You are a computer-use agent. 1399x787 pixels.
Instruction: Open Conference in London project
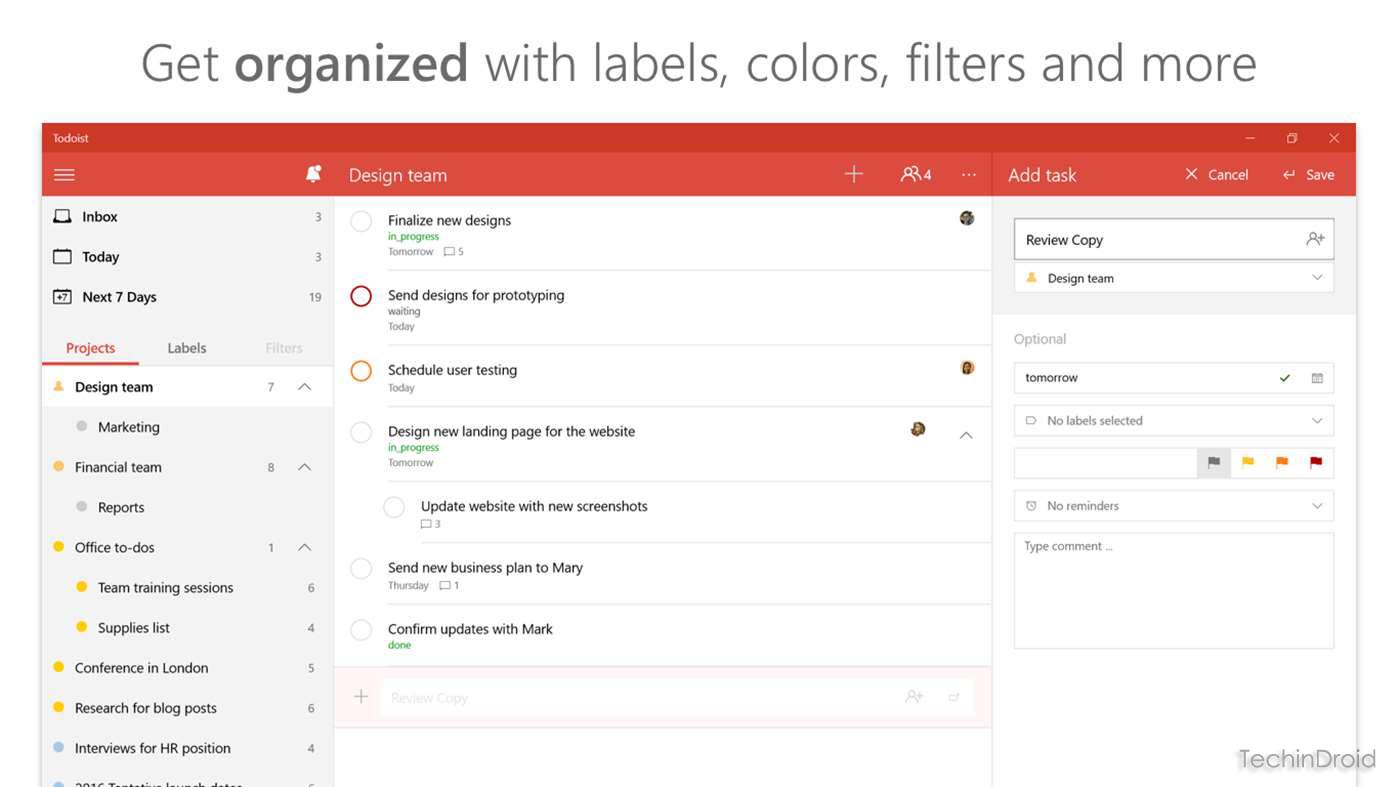tap(188, 667)
